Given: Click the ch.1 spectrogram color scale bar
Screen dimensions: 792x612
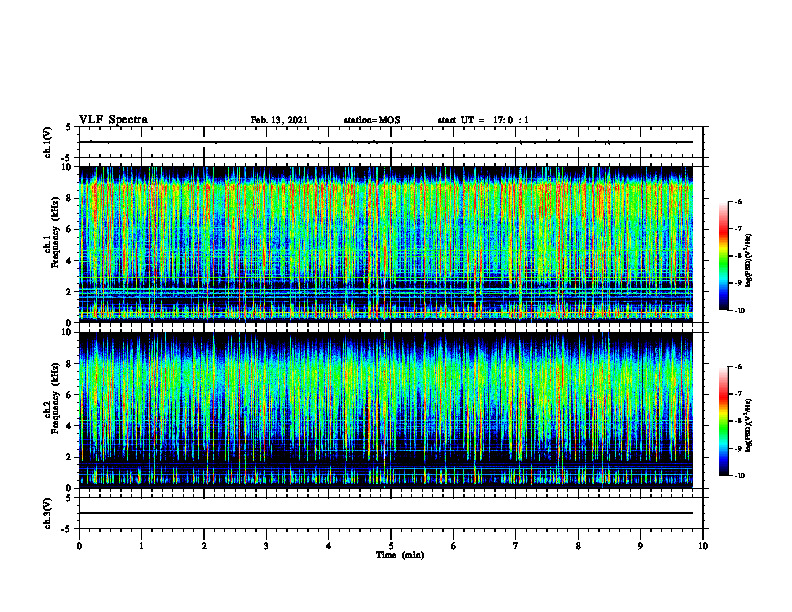Looking at the screenshot, I should click(723, 256).
